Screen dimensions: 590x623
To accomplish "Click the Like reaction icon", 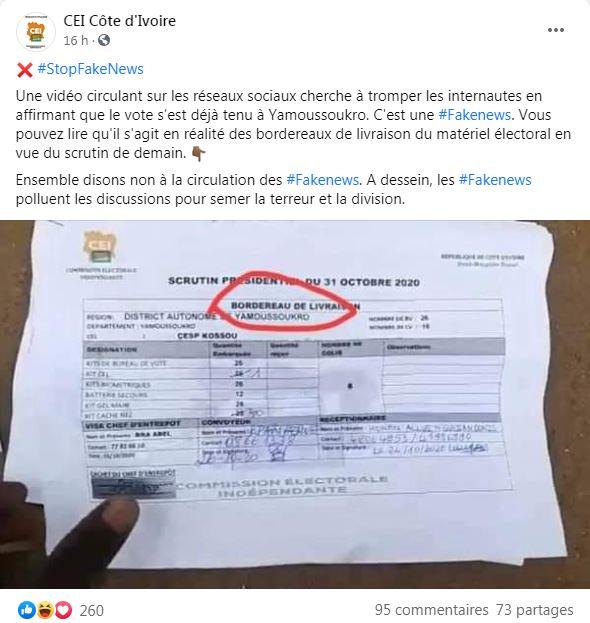I will [x=27, y=609].
